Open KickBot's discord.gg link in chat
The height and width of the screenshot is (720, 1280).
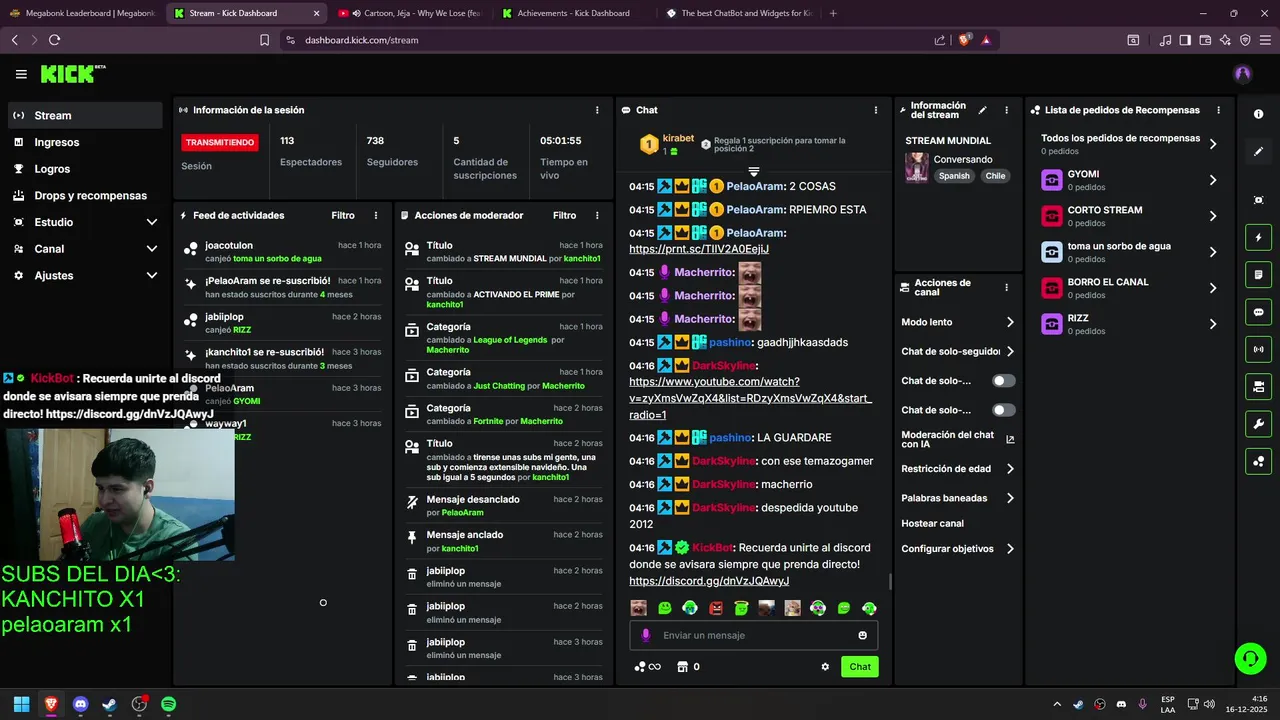pos(709,581)
